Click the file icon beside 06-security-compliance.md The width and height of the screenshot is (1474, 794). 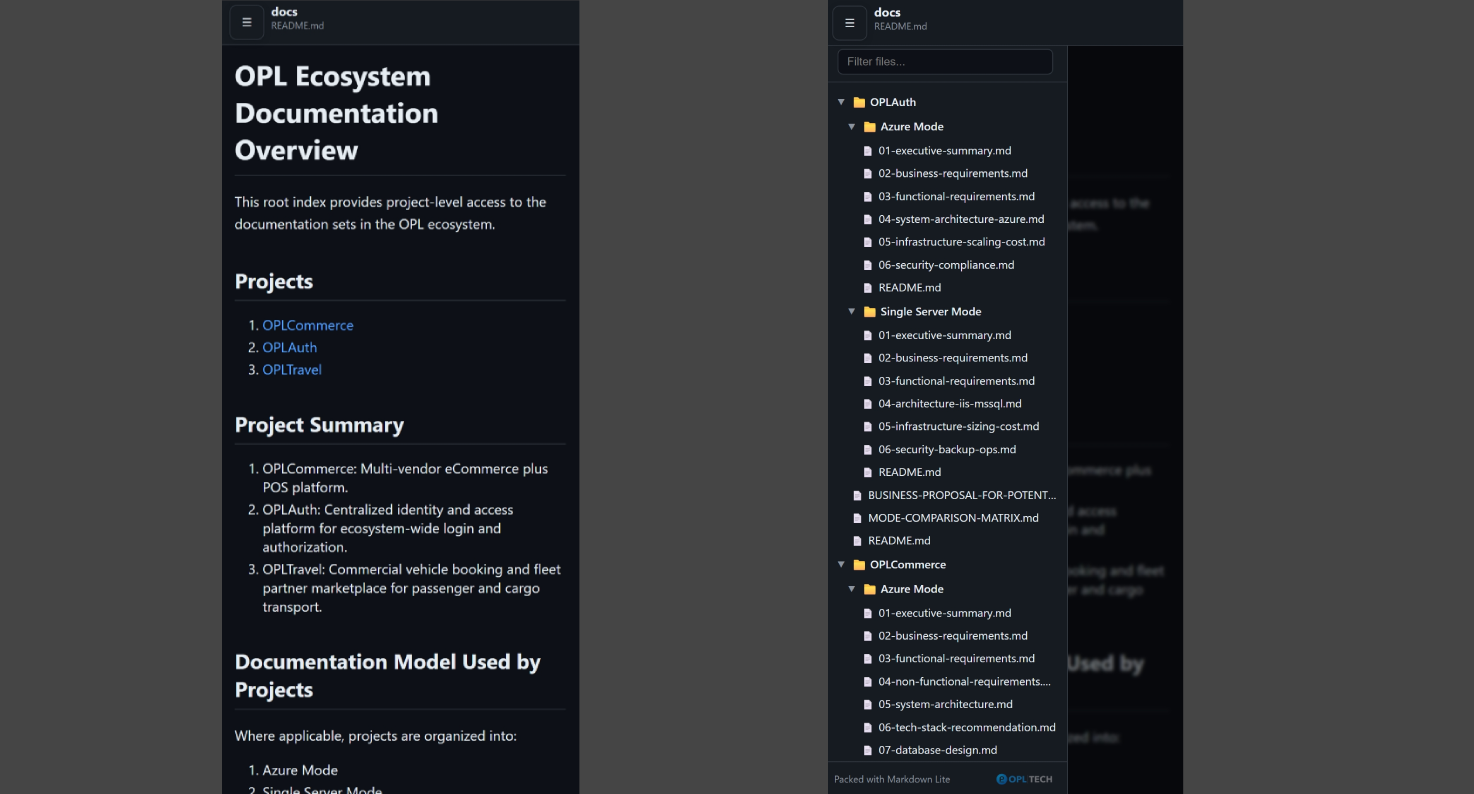867,264
